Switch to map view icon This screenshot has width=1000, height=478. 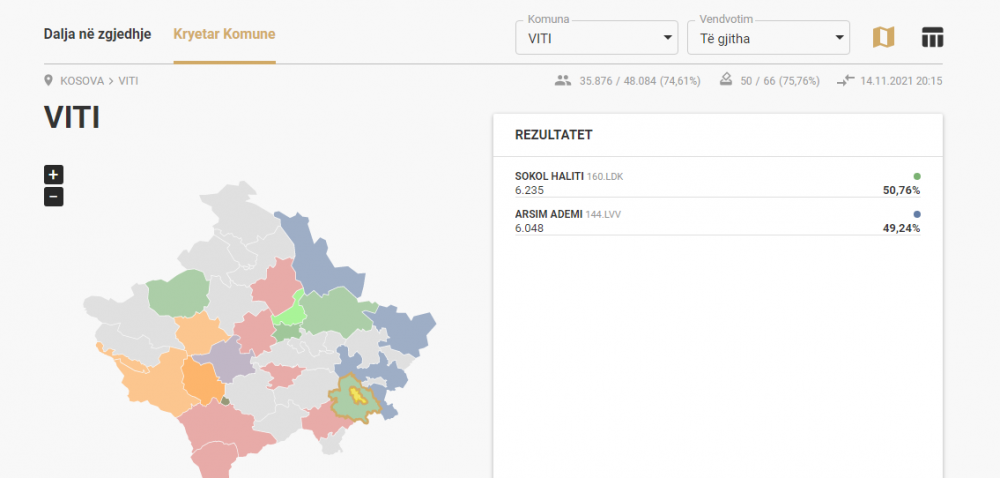pyautogui.click(x=883, y=38)
